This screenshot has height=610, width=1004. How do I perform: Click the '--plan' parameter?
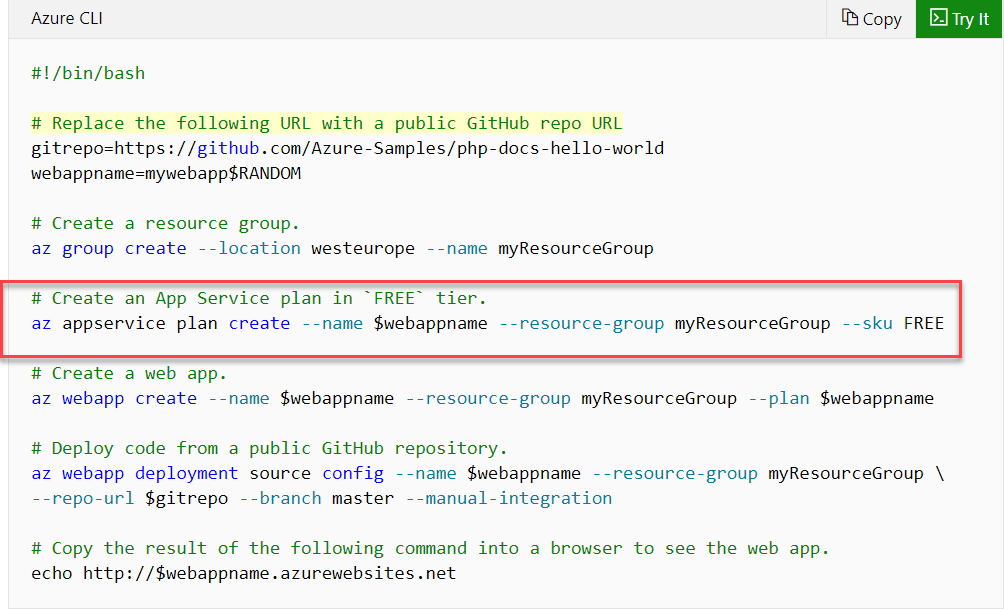click(779, 398)
